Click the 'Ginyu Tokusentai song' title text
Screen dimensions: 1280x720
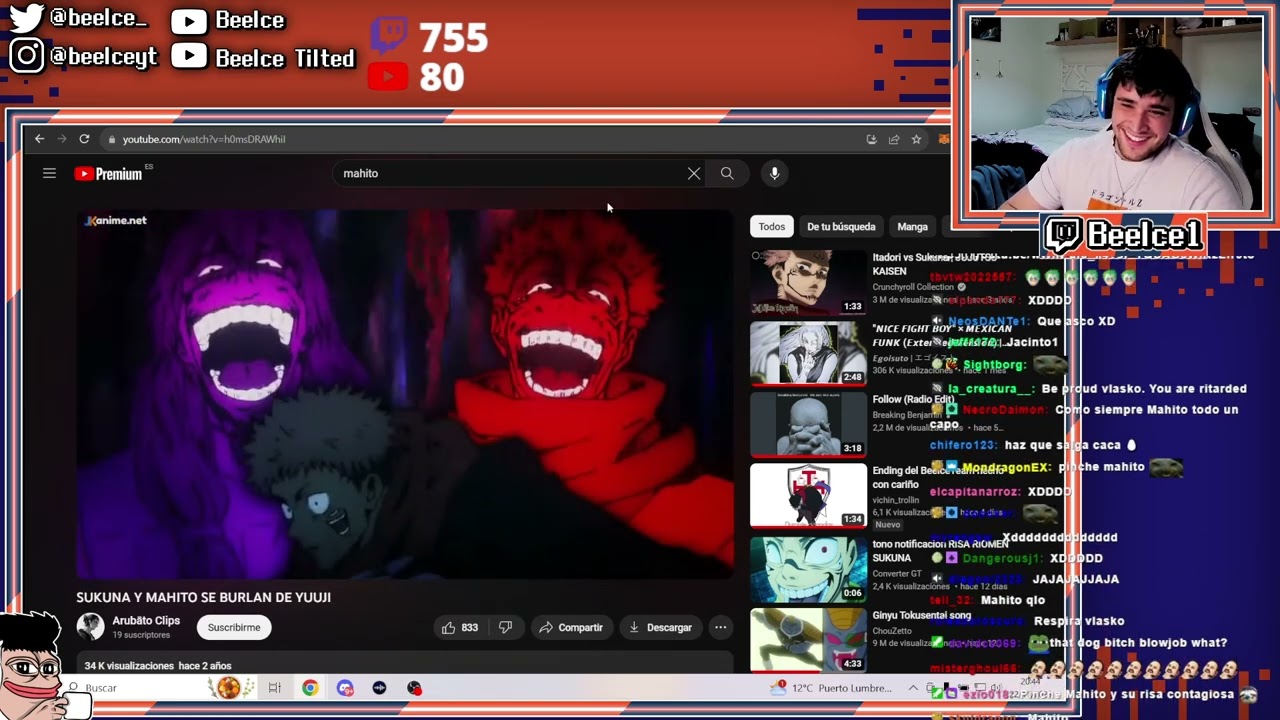point(922,615)
